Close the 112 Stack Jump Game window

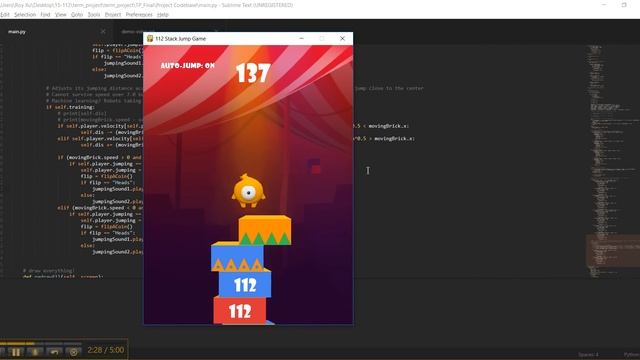[342, 38]
